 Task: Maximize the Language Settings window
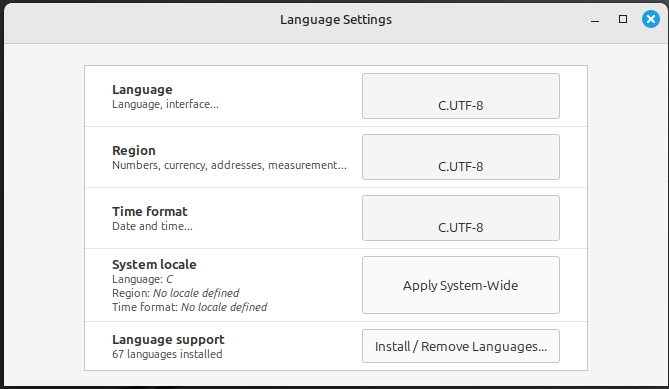(623, 19)
